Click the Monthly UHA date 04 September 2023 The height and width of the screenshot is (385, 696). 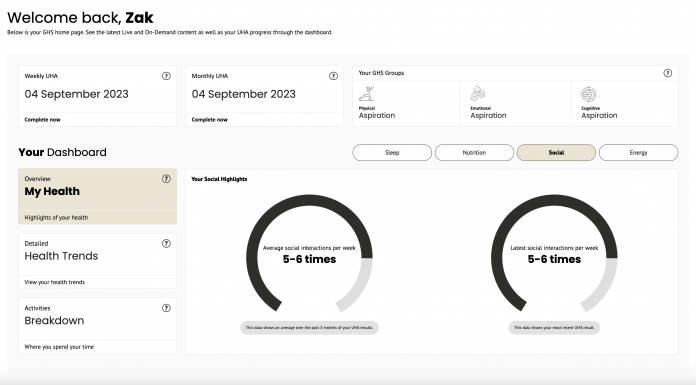(244, 94)
